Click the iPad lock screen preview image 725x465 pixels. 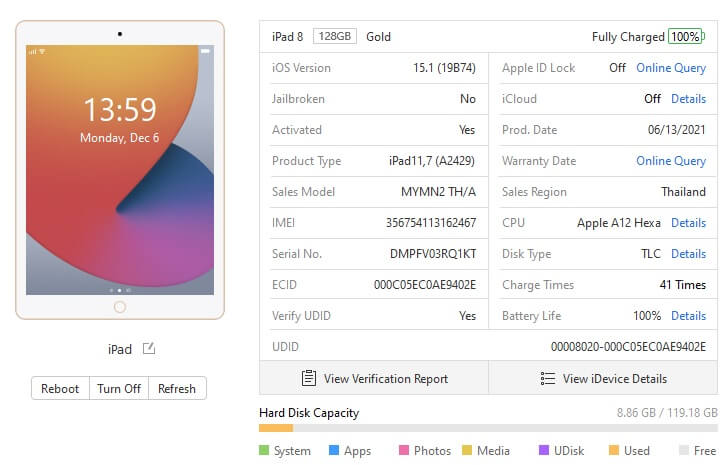[x=120, y=170]
